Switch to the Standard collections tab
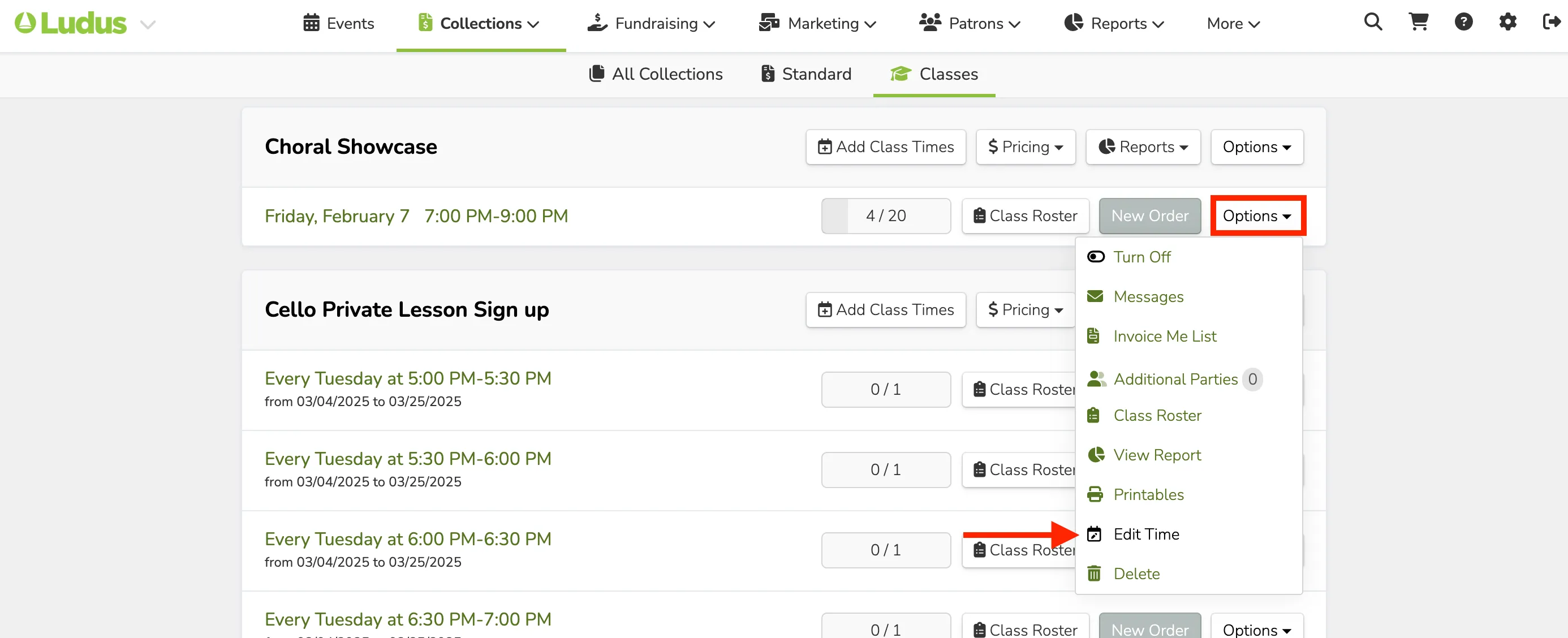1568x638 pixels. pyautogui.click(x=806, y=74)
